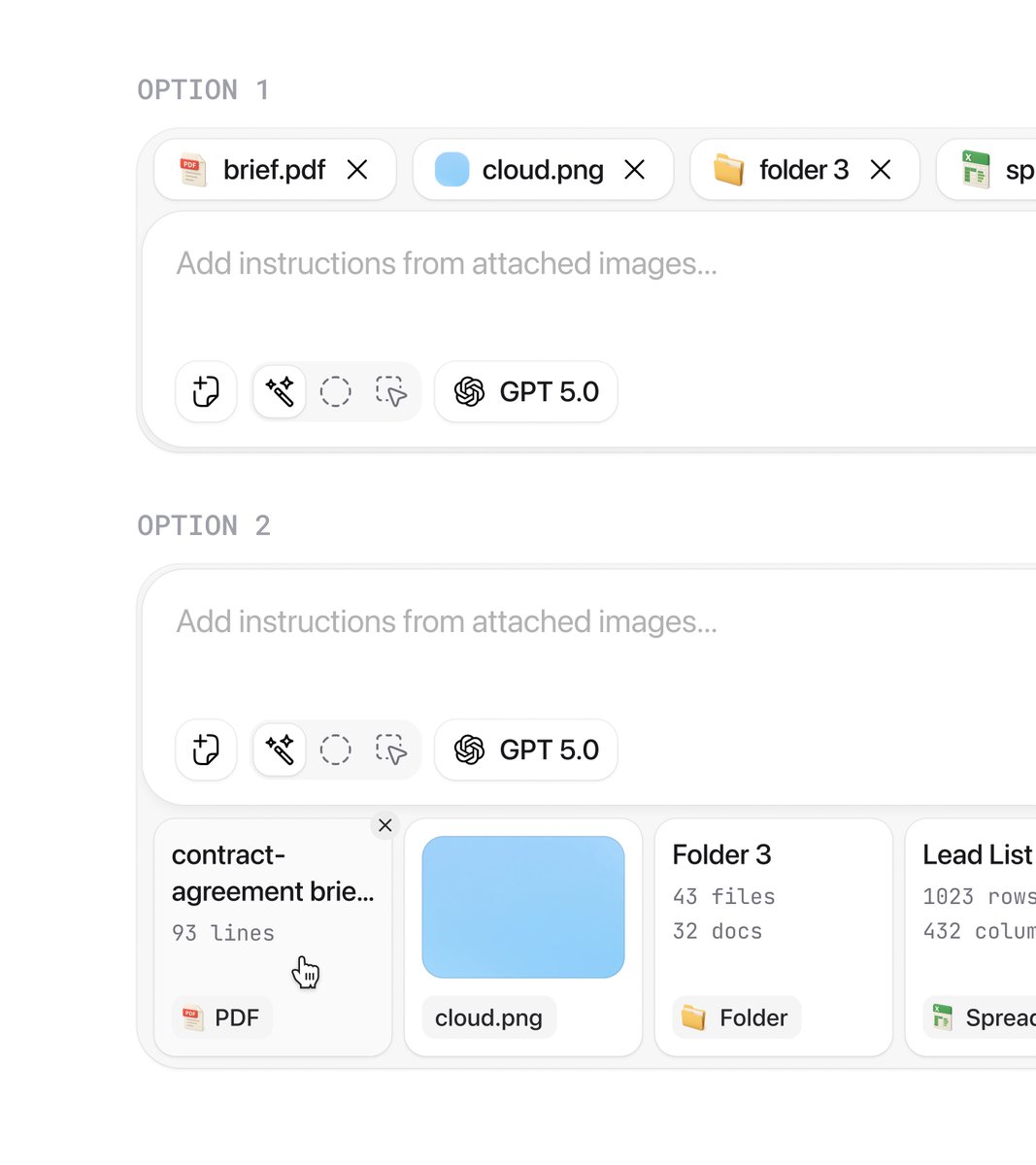Screen dimensions: 1036x1165
Task: Open the Lead List card title
Action: [978, 855]
